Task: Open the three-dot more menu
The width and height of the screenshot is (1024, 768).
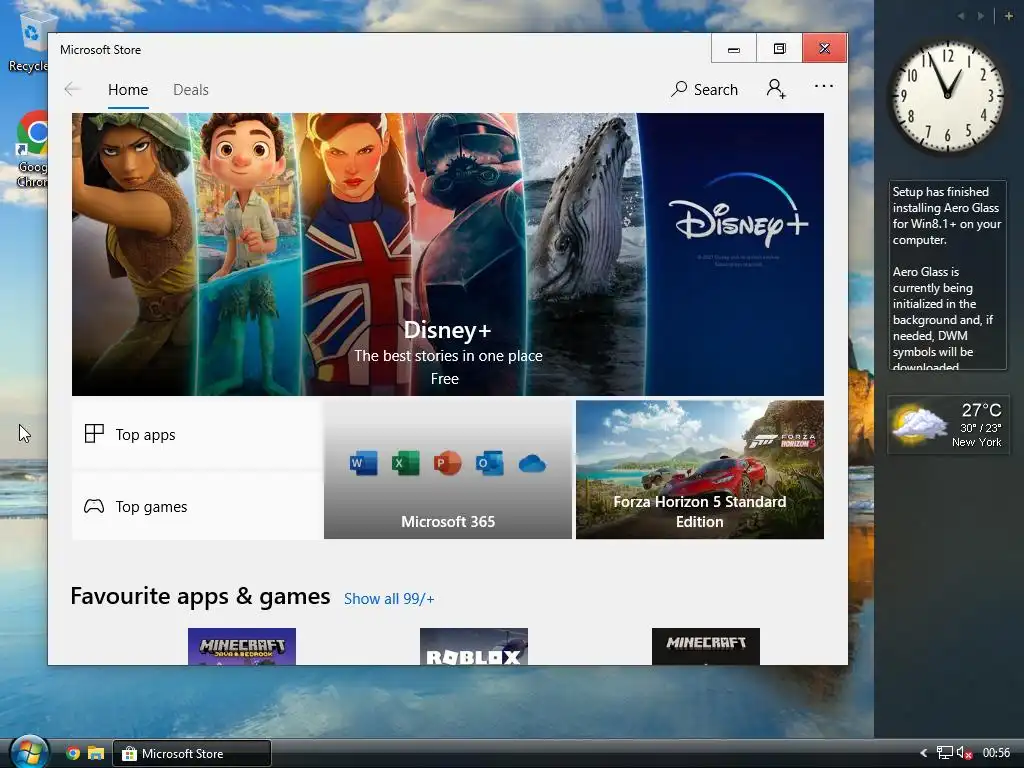Action: [x=824, y=86]
